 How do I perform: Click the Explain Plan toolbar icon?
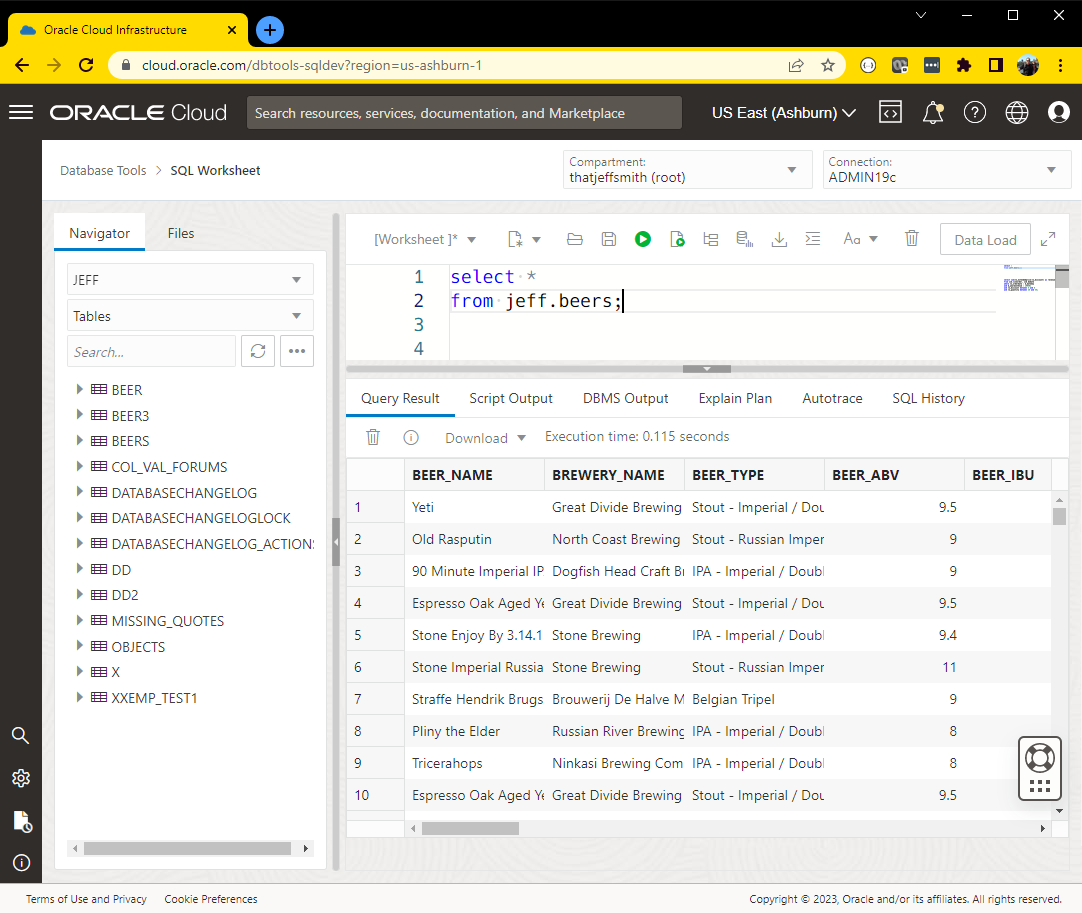click(711, 239)
